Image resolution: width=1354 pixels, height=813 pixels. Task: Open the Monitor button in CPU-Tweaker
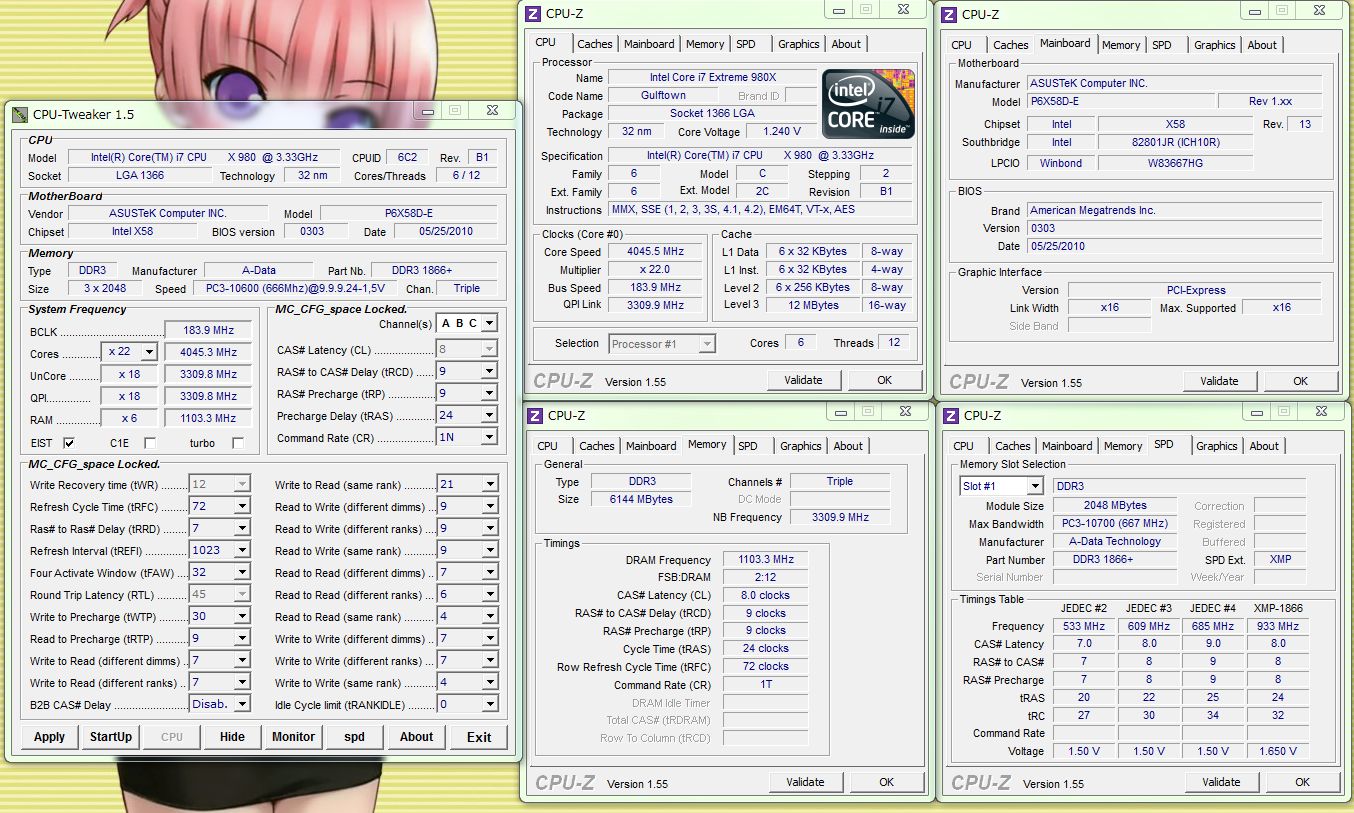tap(294, 737)
